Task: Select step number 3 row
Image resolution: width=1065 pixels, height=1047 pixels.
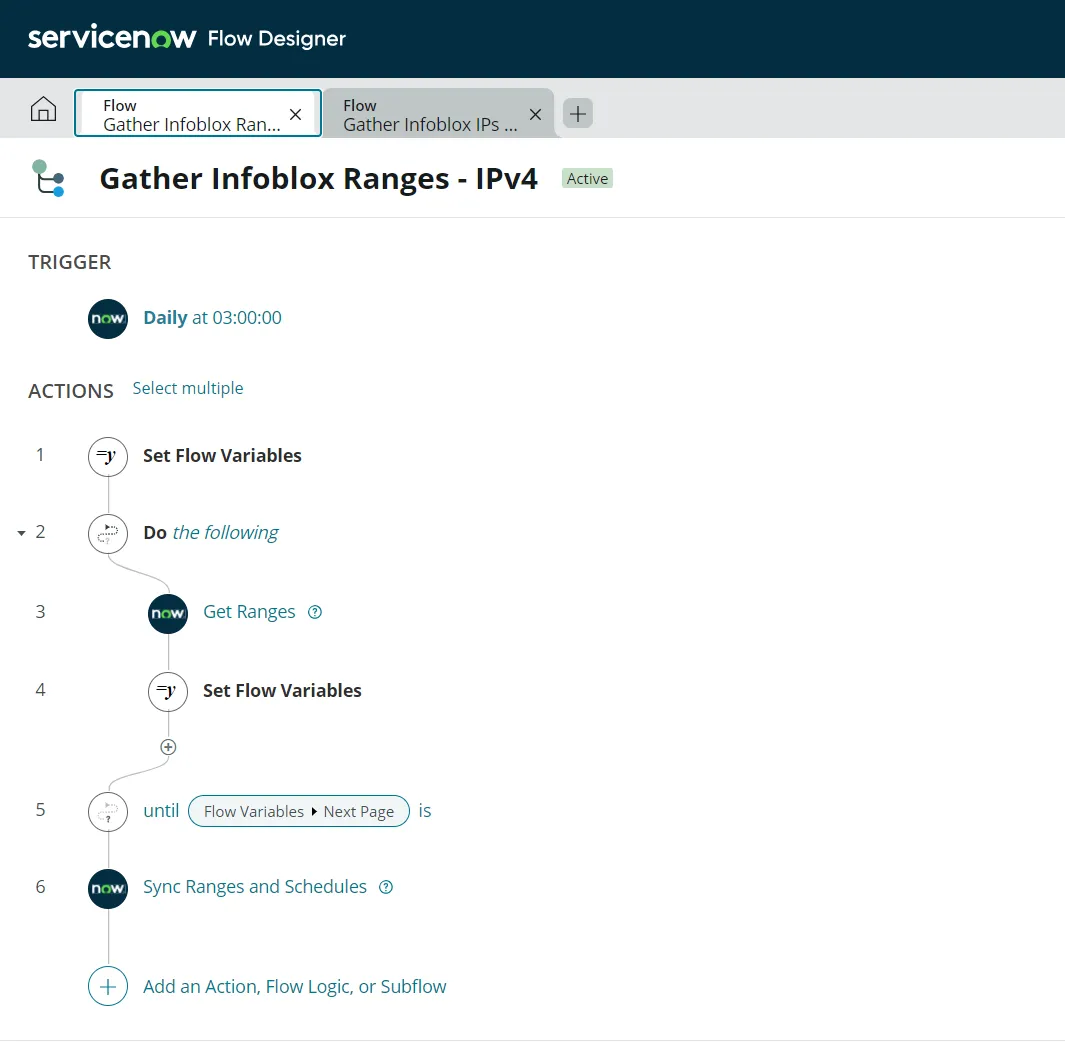Action: (41, 612)
